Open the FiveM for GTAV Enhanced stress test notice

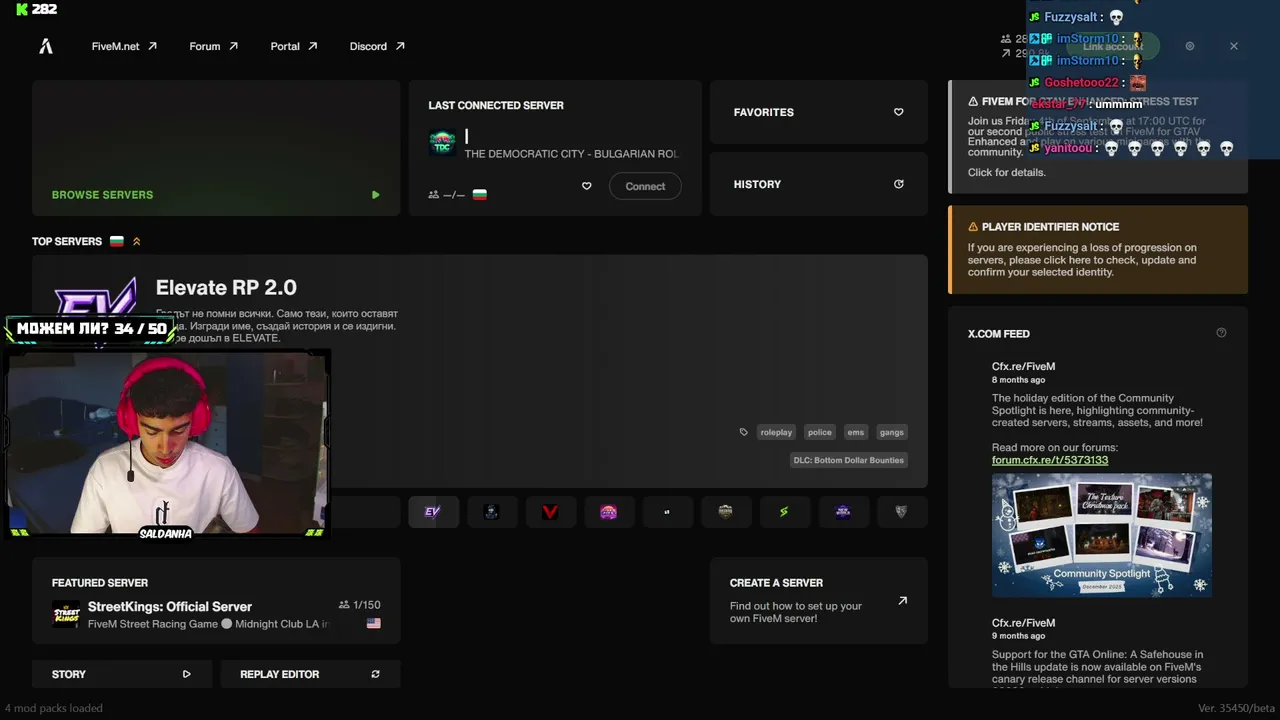(x=1098, y=136)
